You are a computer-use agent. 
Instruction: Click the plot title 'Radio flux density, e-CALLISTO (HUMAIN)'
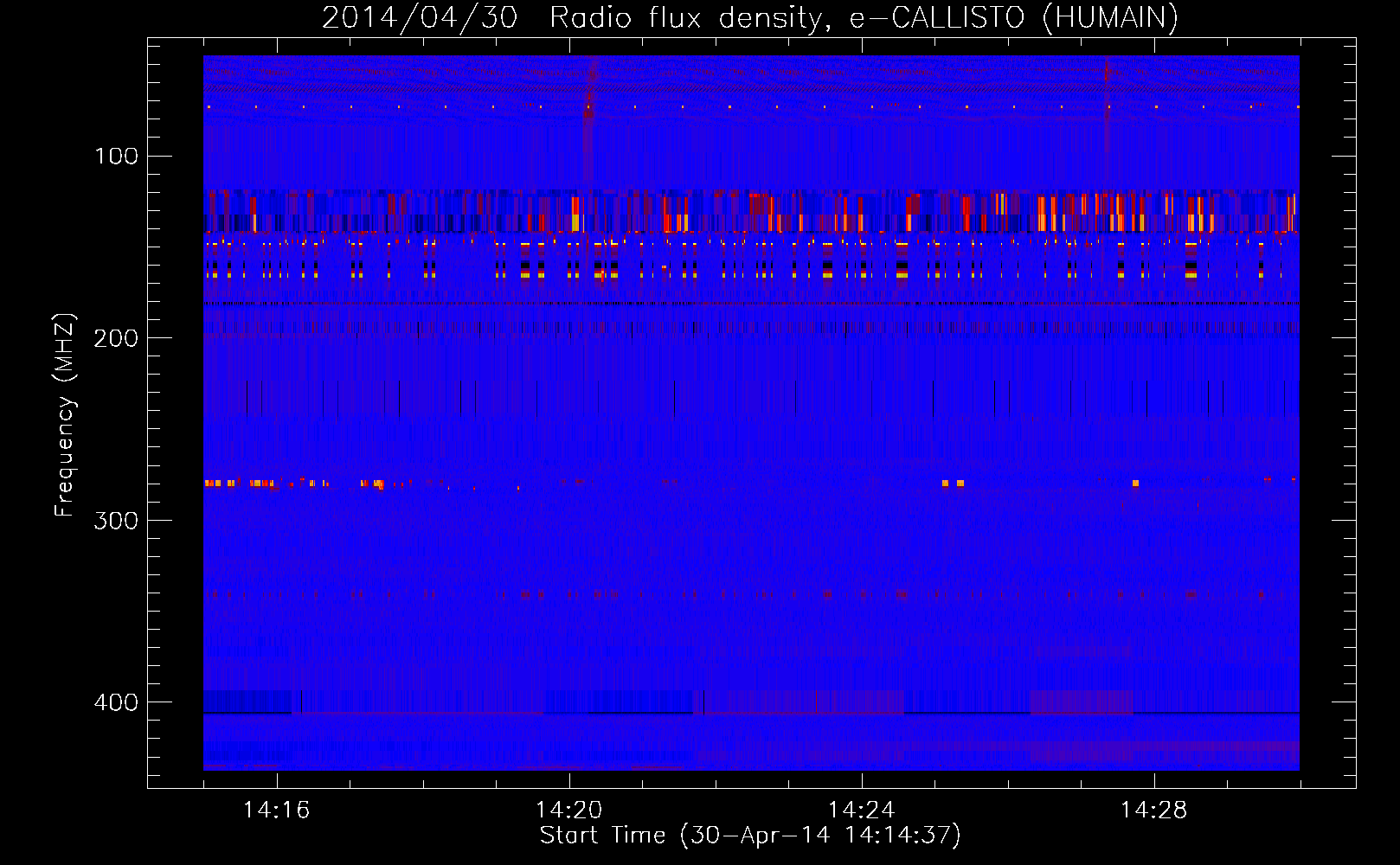click(x=864, y=17)
